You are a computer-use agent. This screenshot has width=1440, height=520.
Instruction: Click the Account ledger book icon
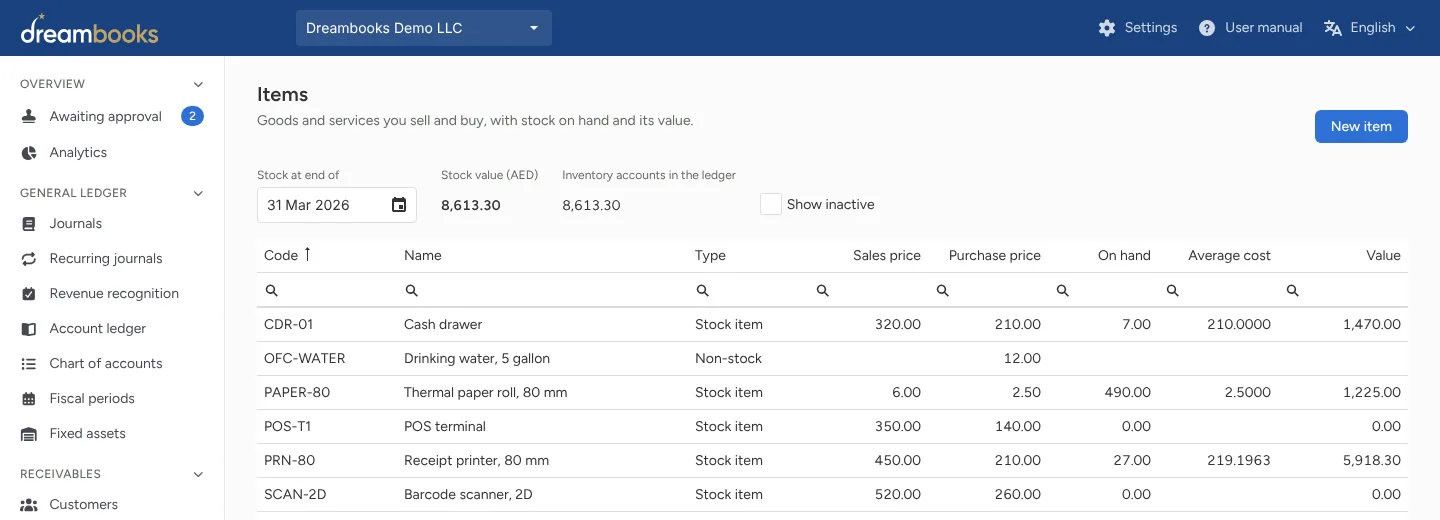(x=29, y=329)
